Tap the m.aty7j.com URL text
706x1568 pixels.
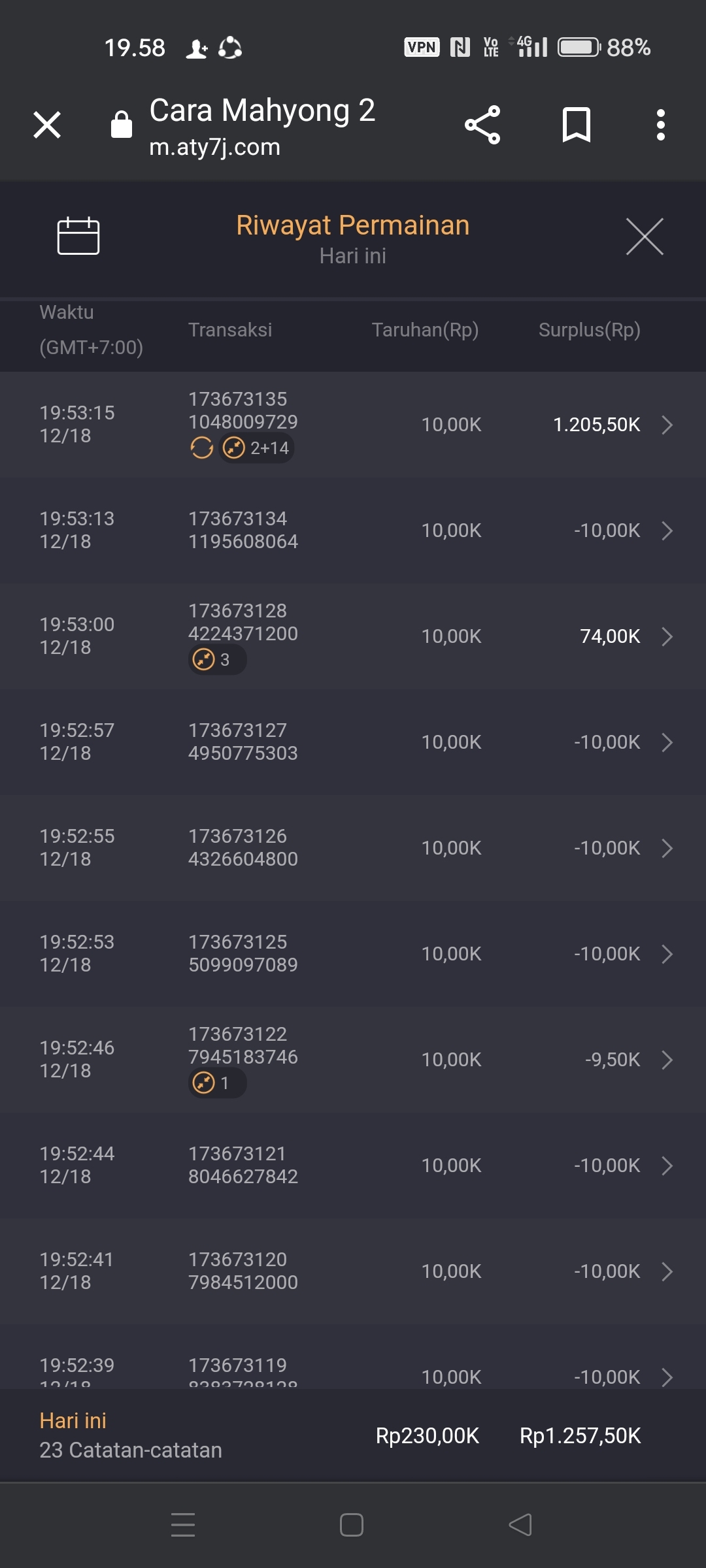click(x=215, y=148)
